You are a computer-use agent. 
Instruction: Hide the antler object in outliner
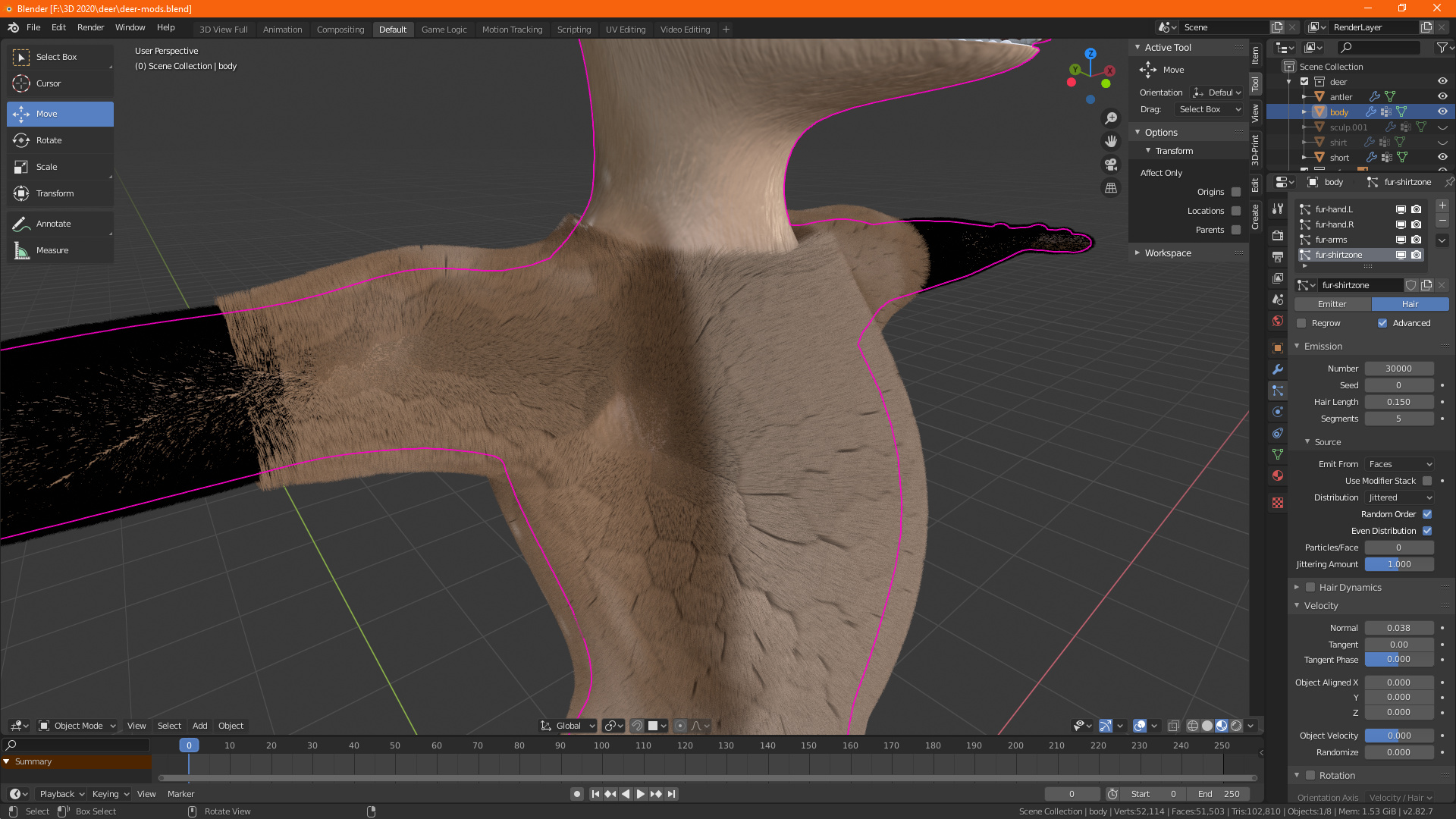[1442, 97]
